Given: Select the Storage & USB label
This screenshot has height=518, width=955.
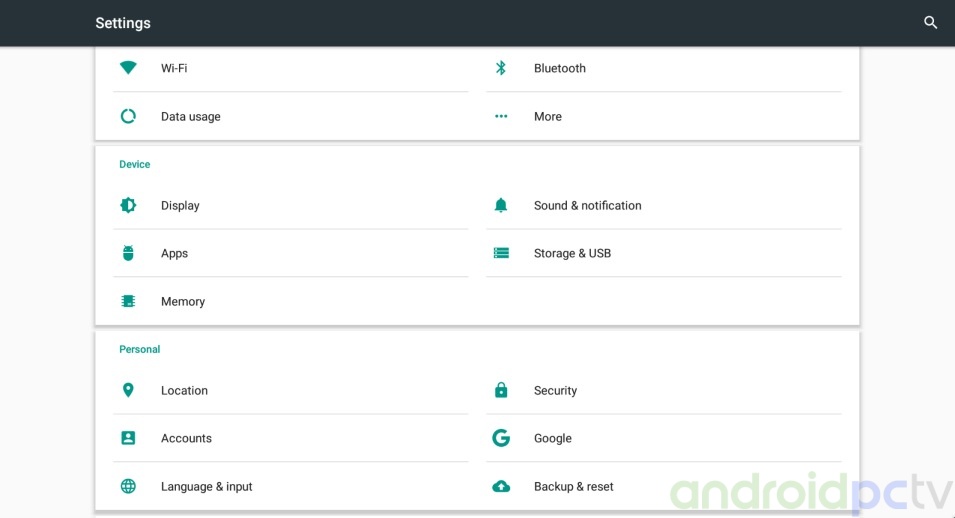Looking at the screenshot, I should point(572,253).
